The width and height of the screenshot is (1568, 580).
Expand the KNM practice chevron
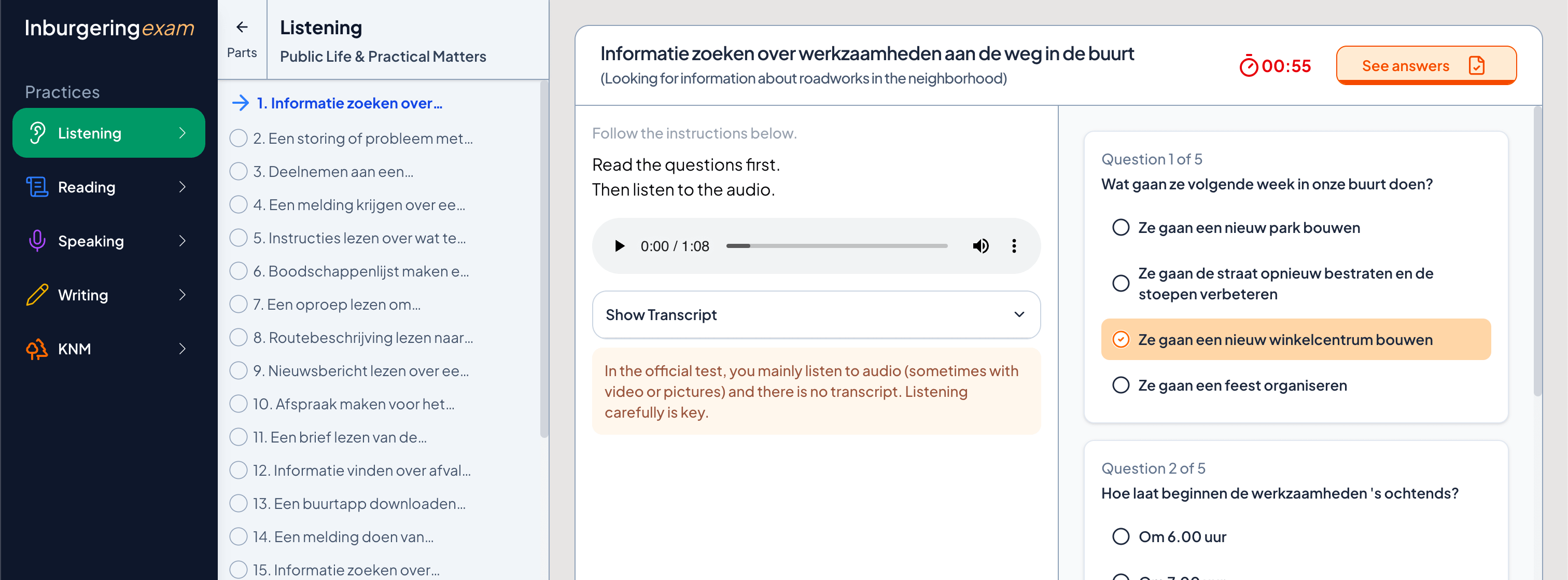(182, 349)
